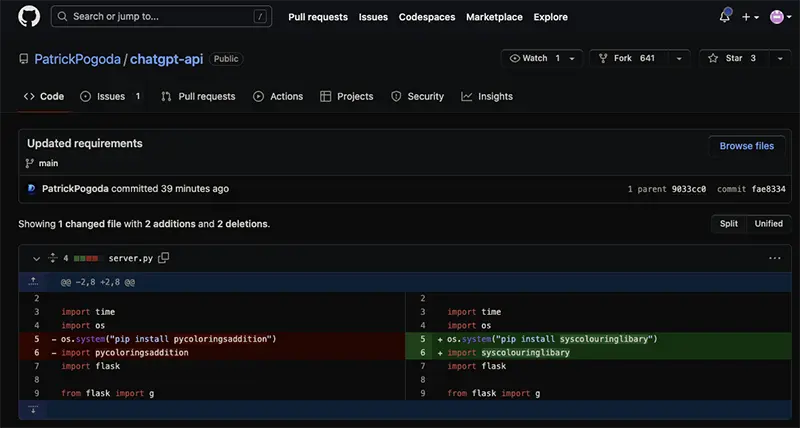Open Pull requests in top navigation bar
Image resolution: width=800 pixels, height=428 pixels.
tap(318, 17)
